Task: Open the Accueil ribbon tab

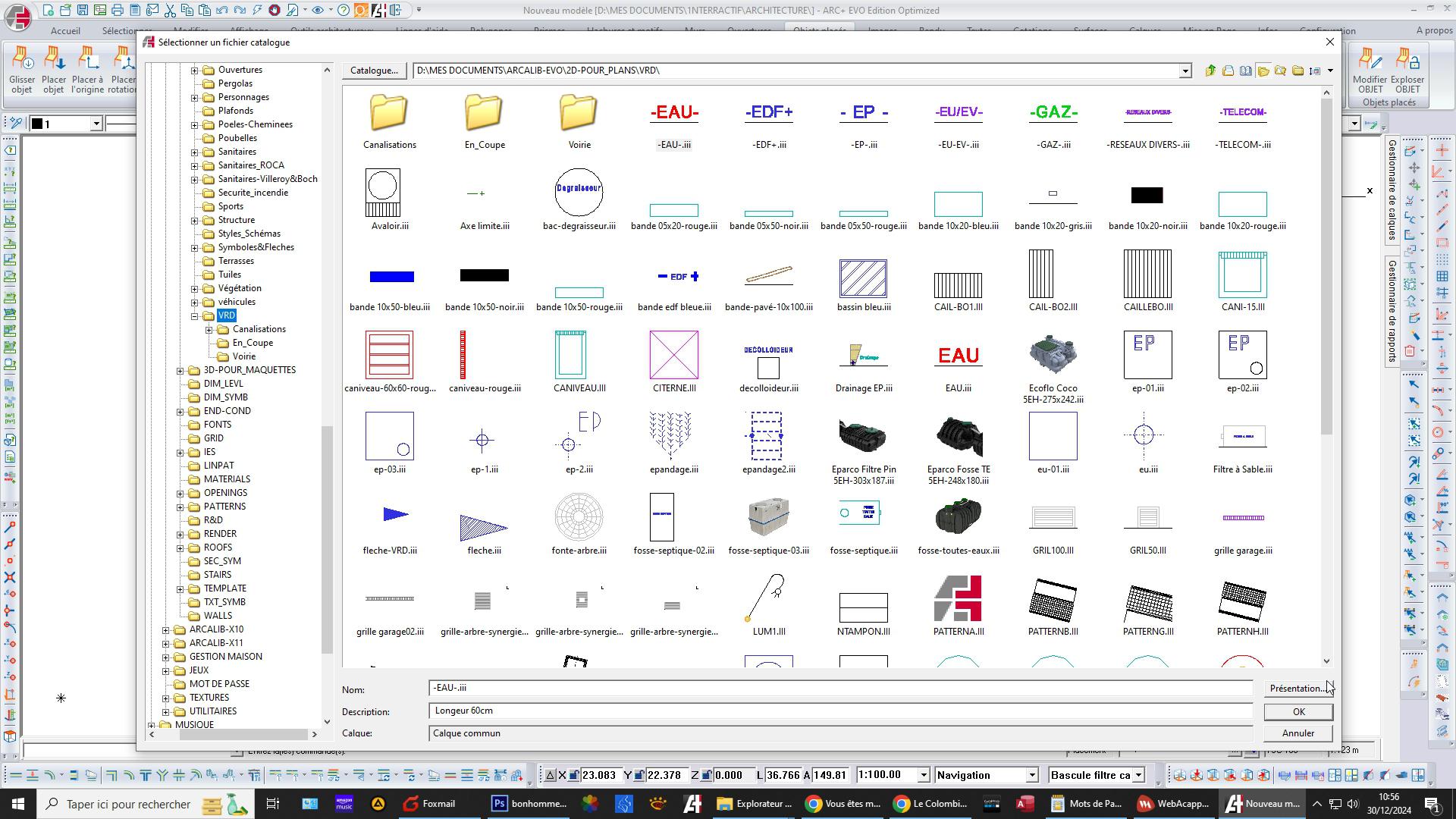Action: (x=65, y=30)
